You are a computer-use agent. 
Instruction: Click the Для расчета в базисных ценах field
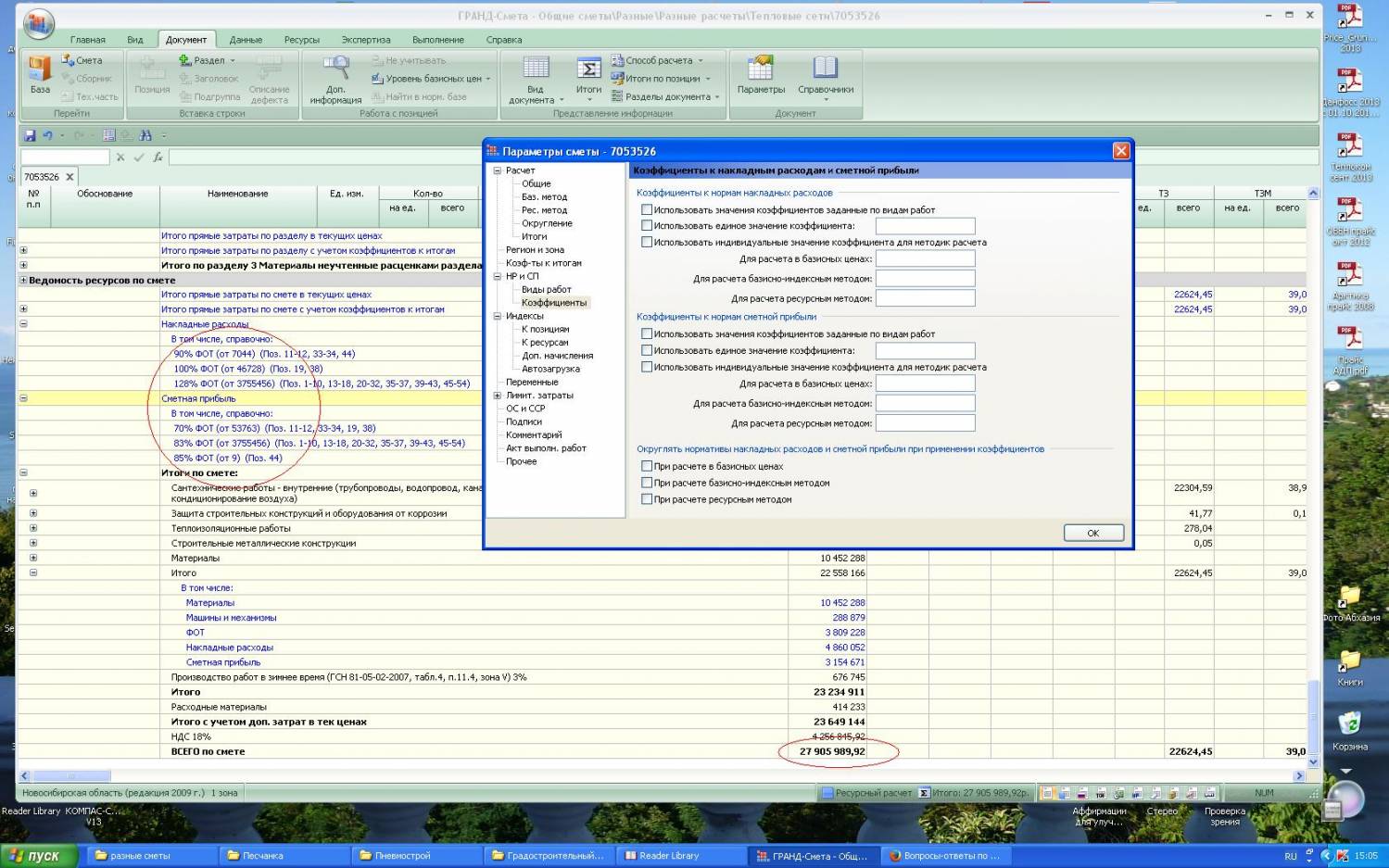tap(925, 258)
